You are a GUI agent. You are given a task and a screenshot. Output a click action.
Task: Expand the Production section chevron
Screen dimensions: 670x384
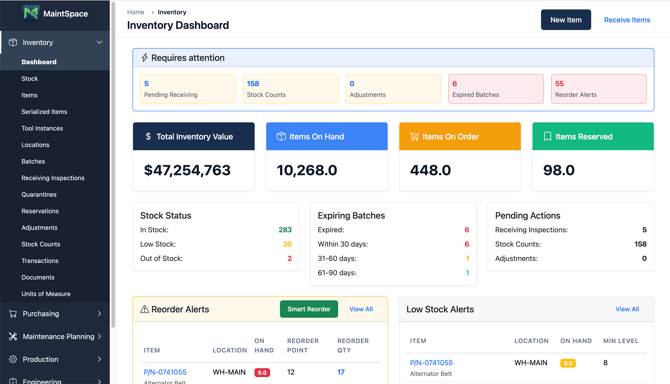[99, 359]
